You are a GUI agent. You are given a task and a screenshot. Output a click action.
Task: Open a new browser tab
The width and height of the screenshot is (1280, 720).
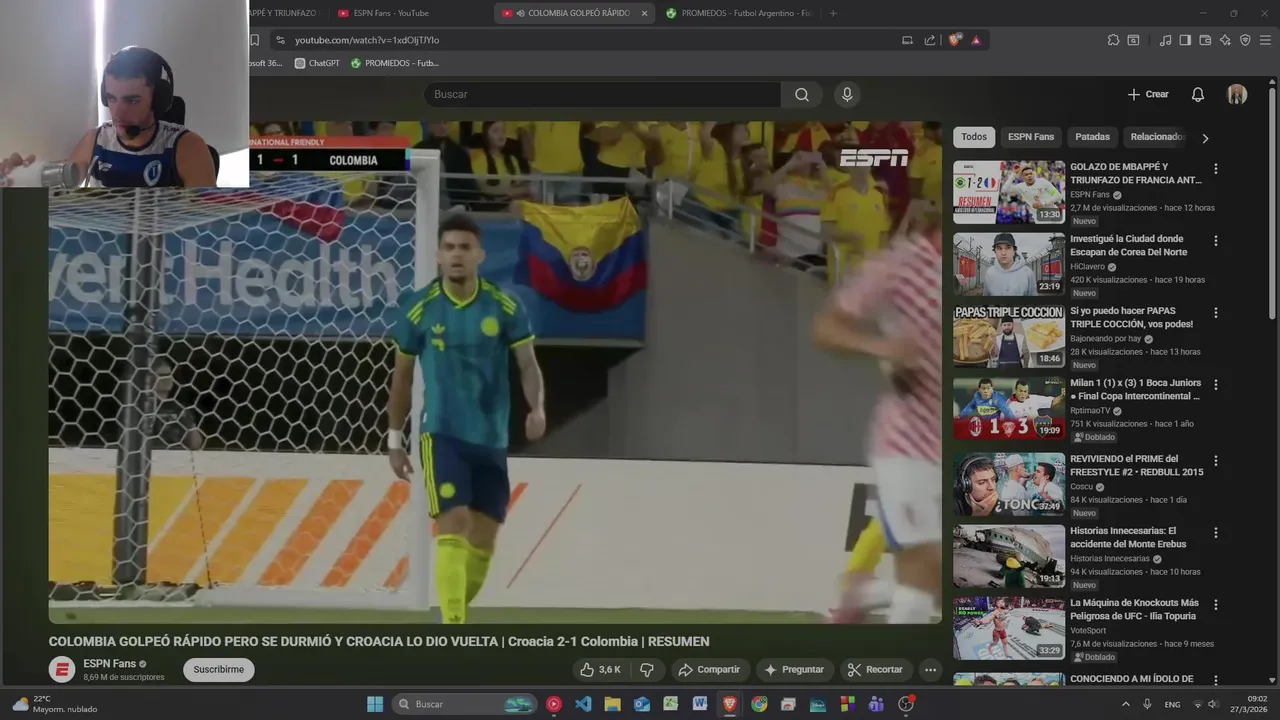tap(833, 13)
